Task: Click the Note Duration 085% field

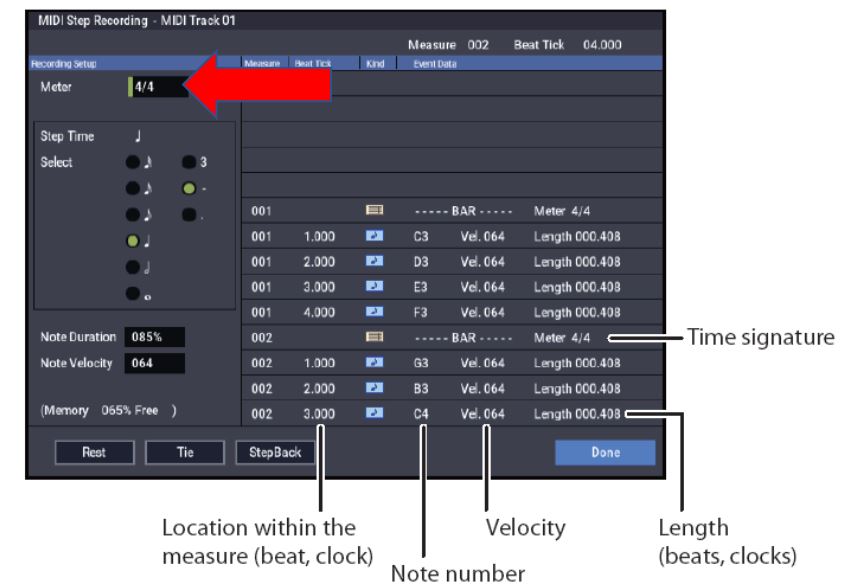Action: (x=155, y=337)
